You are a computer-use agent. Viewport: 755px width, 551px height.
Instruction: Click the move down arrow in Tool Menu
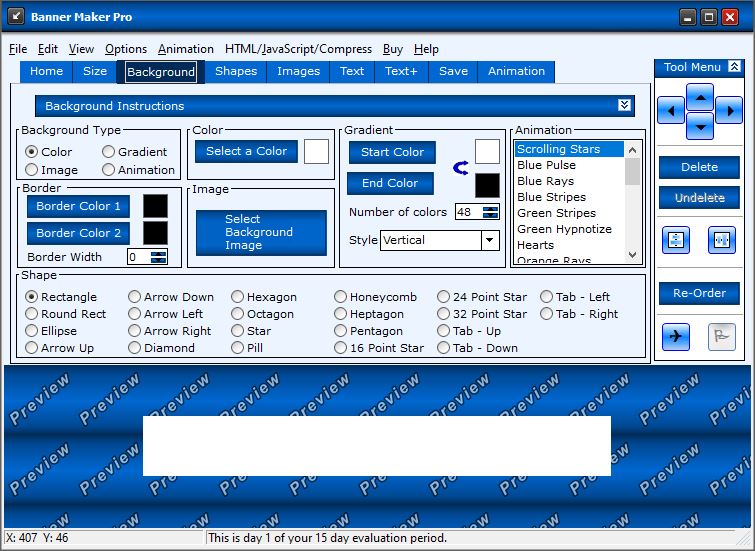pos(700,126)
